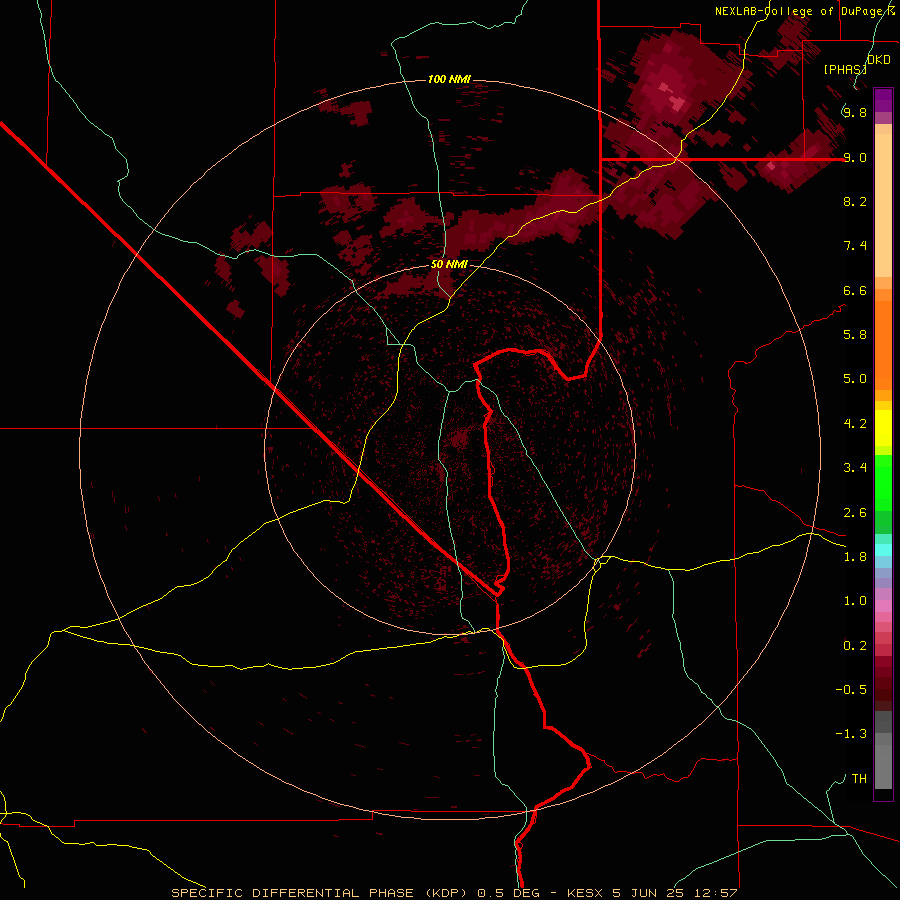Click the -0.5 value on the legend
The height and width of the screenshot is (900, 900).
click(851, 690)
